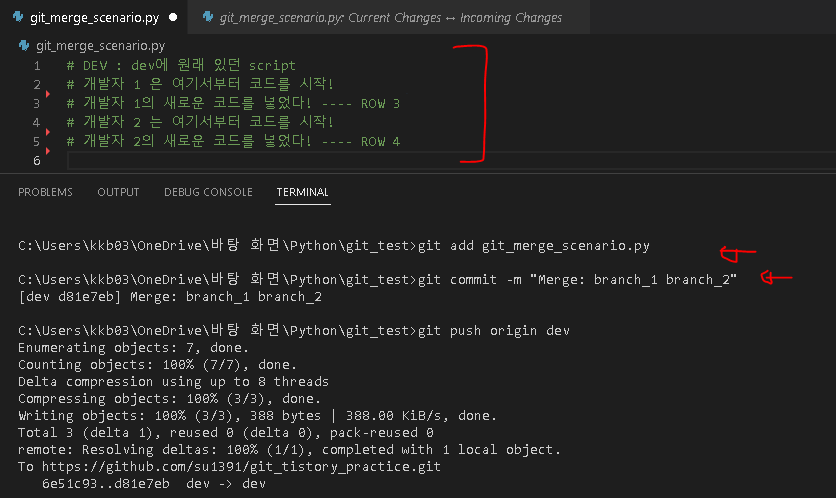This screenshot has width=836, height=498.
Task: Click 'Total 3 (delta 1), reused 0' line
Action: (x=226, y=432)
